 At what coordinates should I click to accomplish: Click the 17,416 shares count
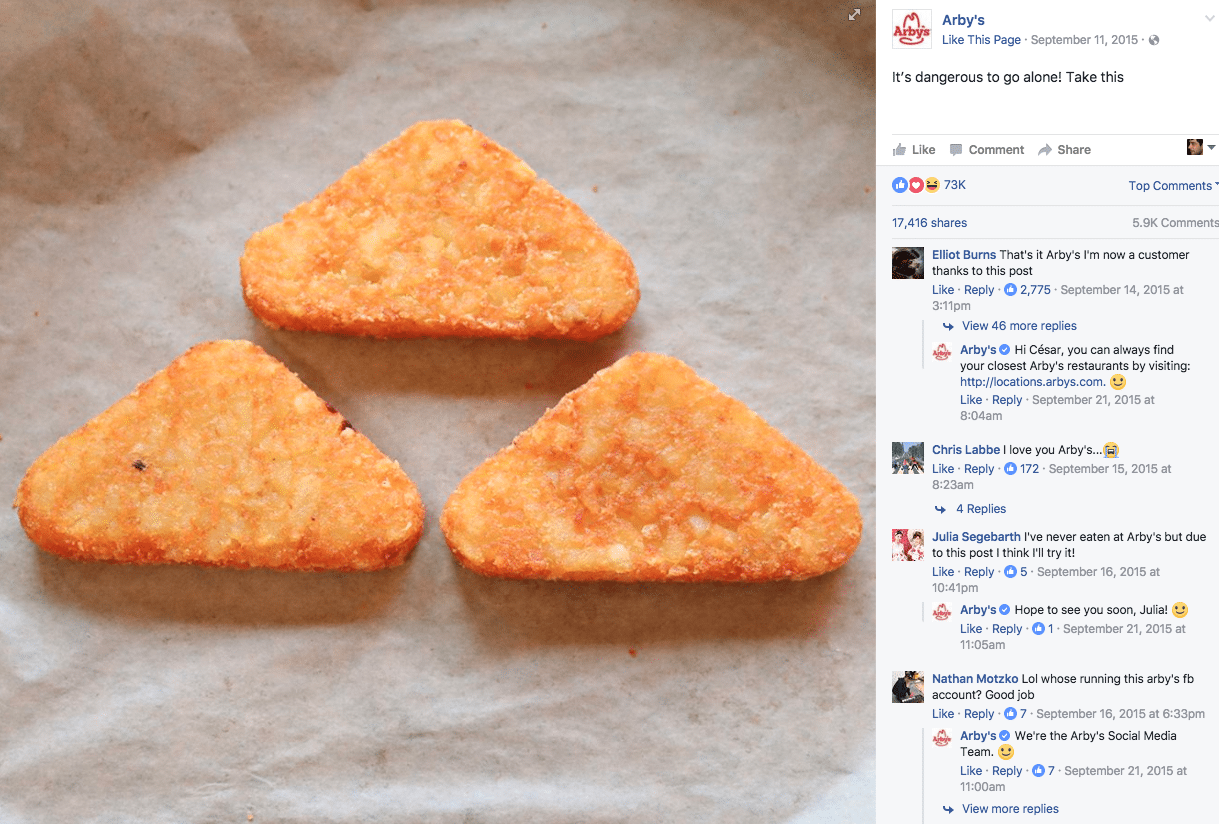pos(929,223)
